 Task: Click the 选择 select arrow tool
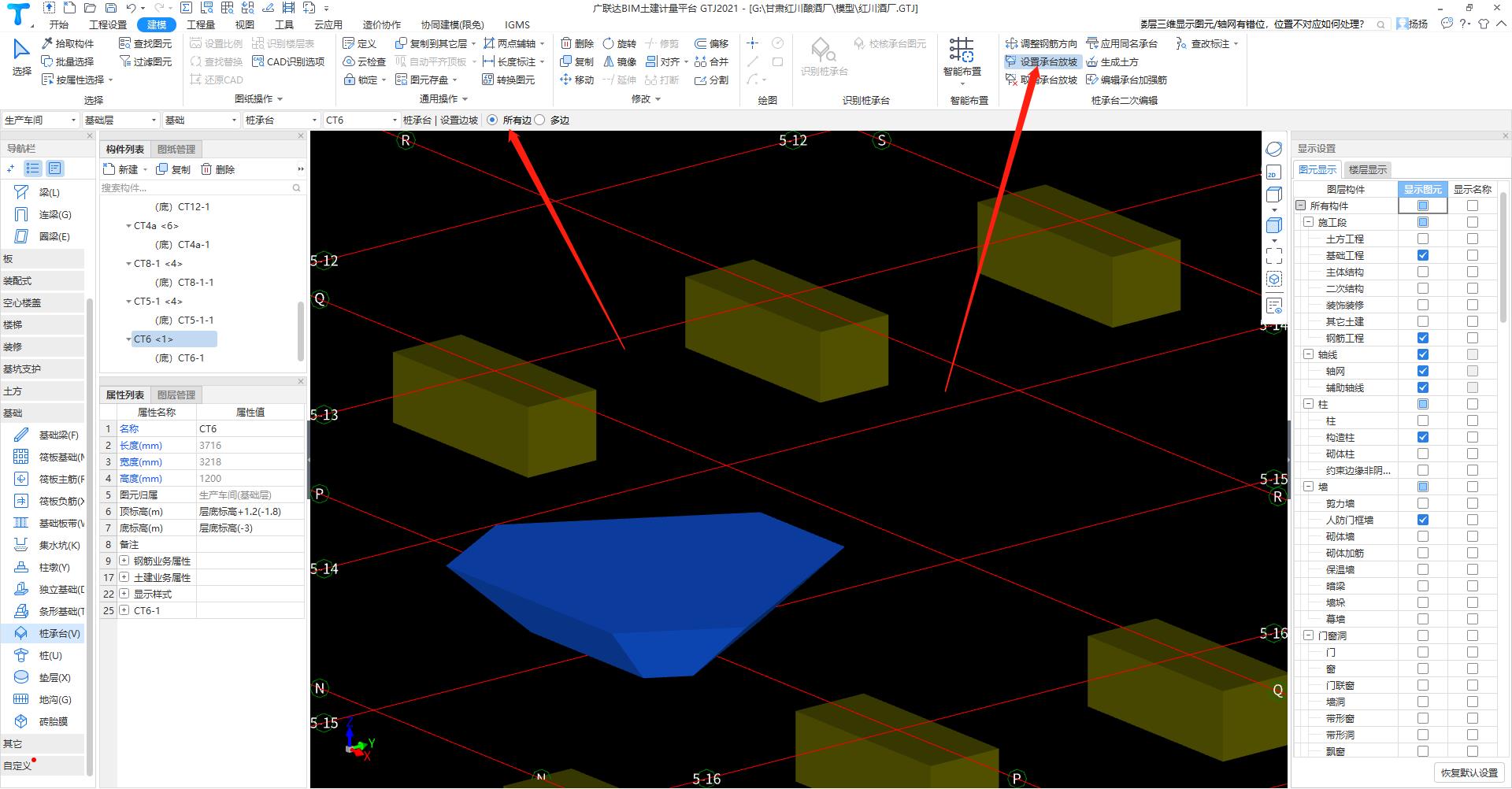click(21, 58)
